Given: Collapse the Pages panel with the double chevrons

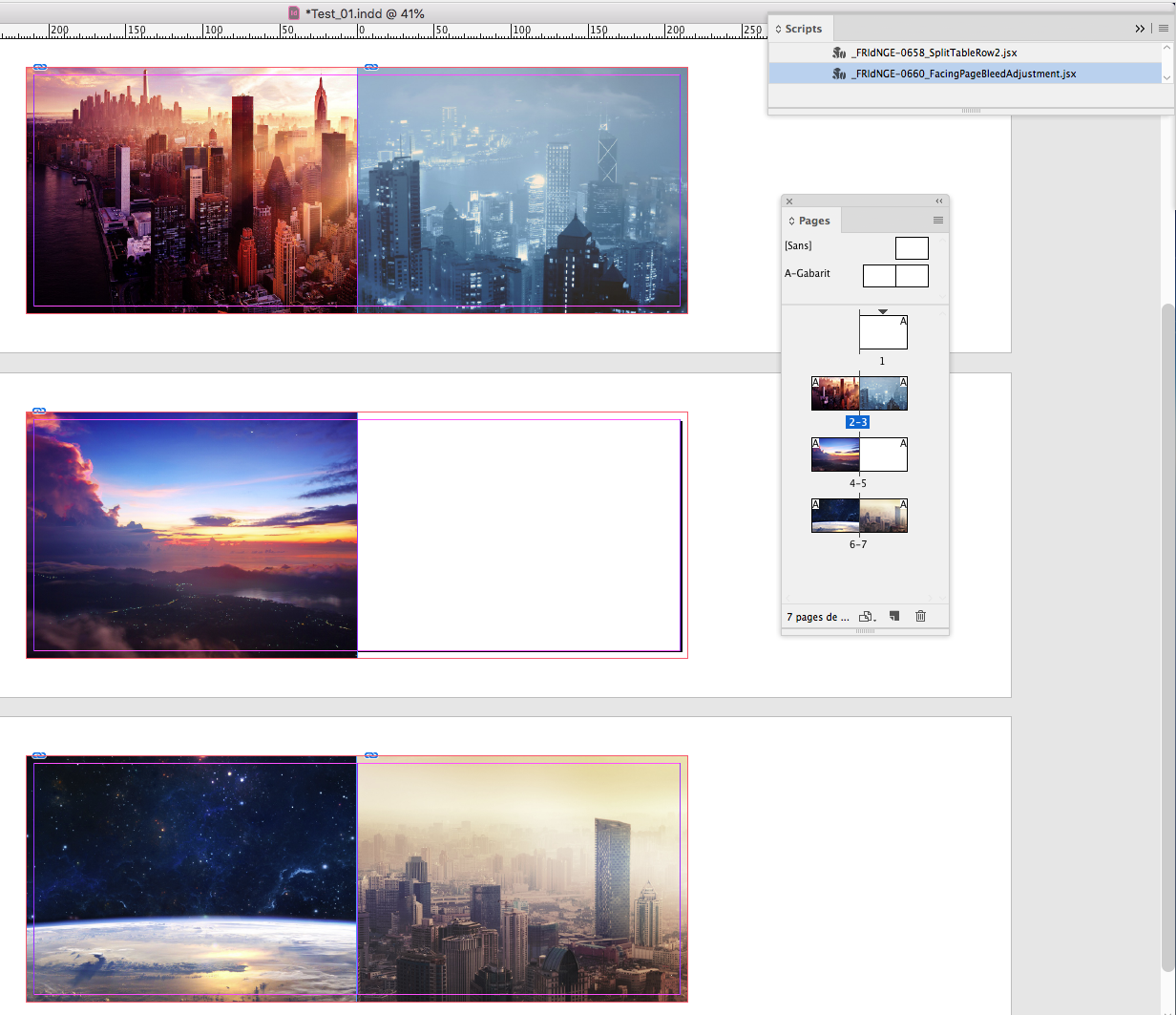Looking at the screenshot, I should coord(938,201).
